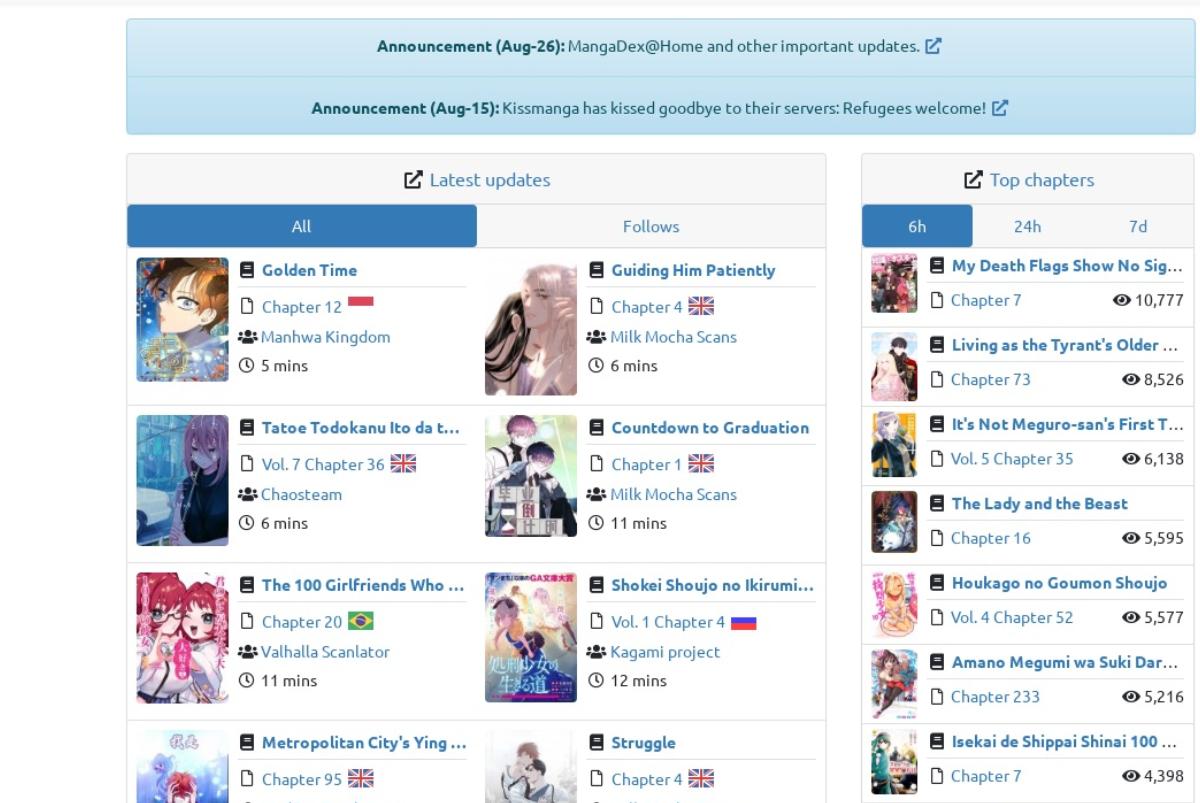Open the Struggle title link
Screen dimensions: 1200x803
[643, 743]
